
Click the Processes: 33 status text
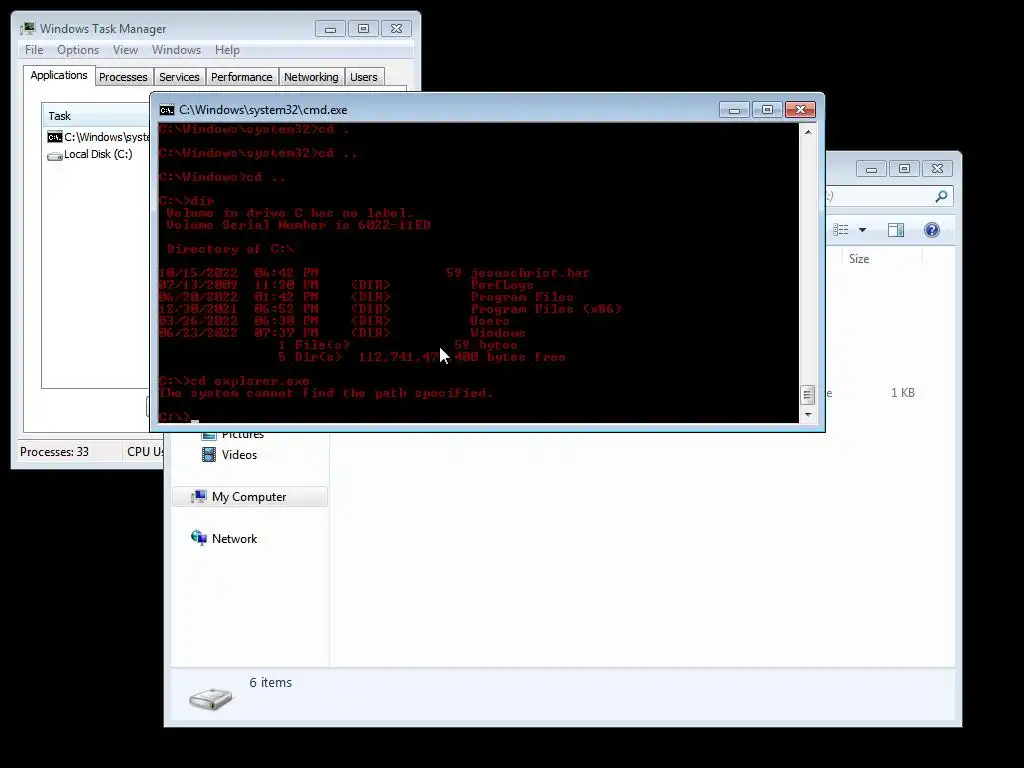(x=54, y=452)
